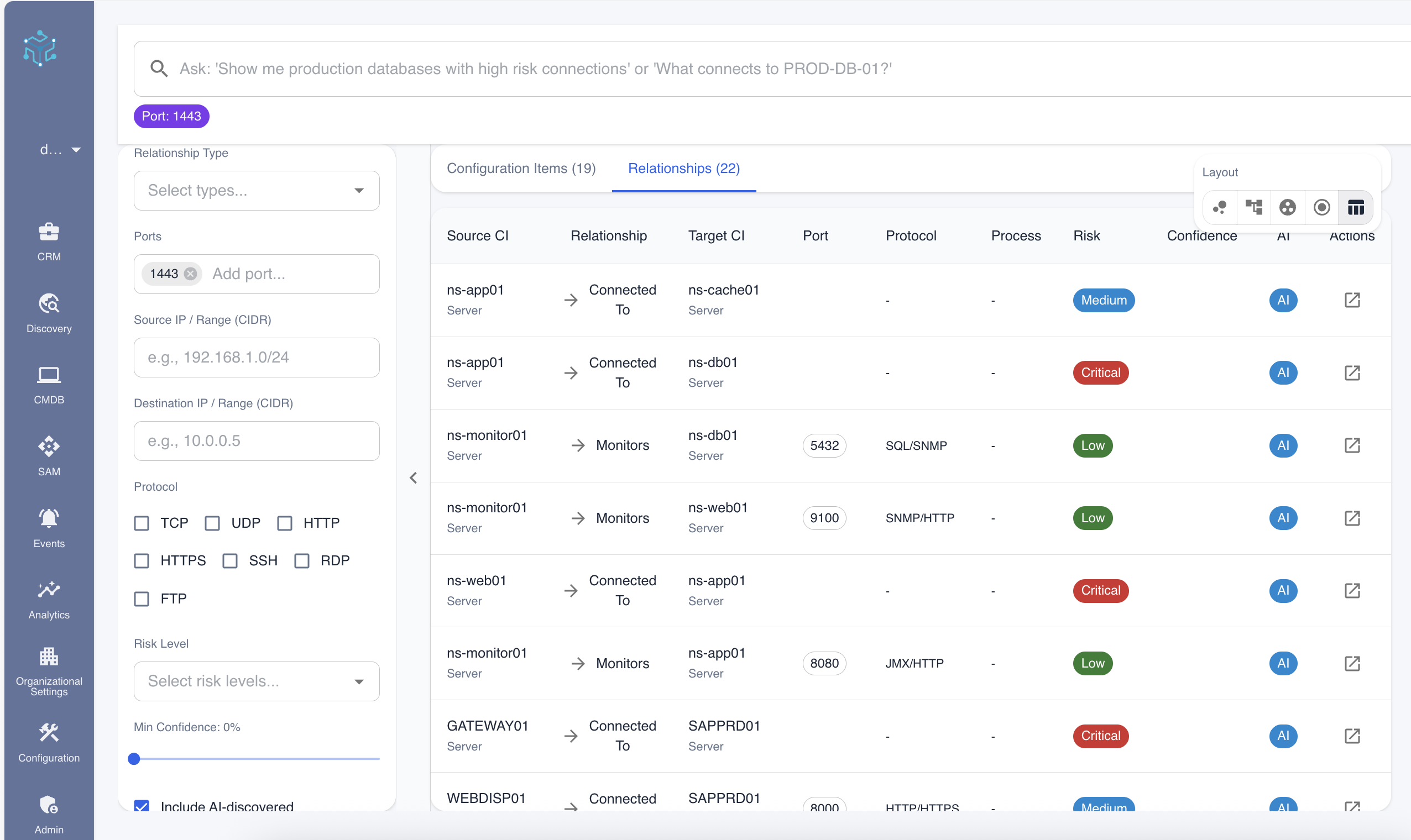Enable the TCP protocol checkbox

142,523
